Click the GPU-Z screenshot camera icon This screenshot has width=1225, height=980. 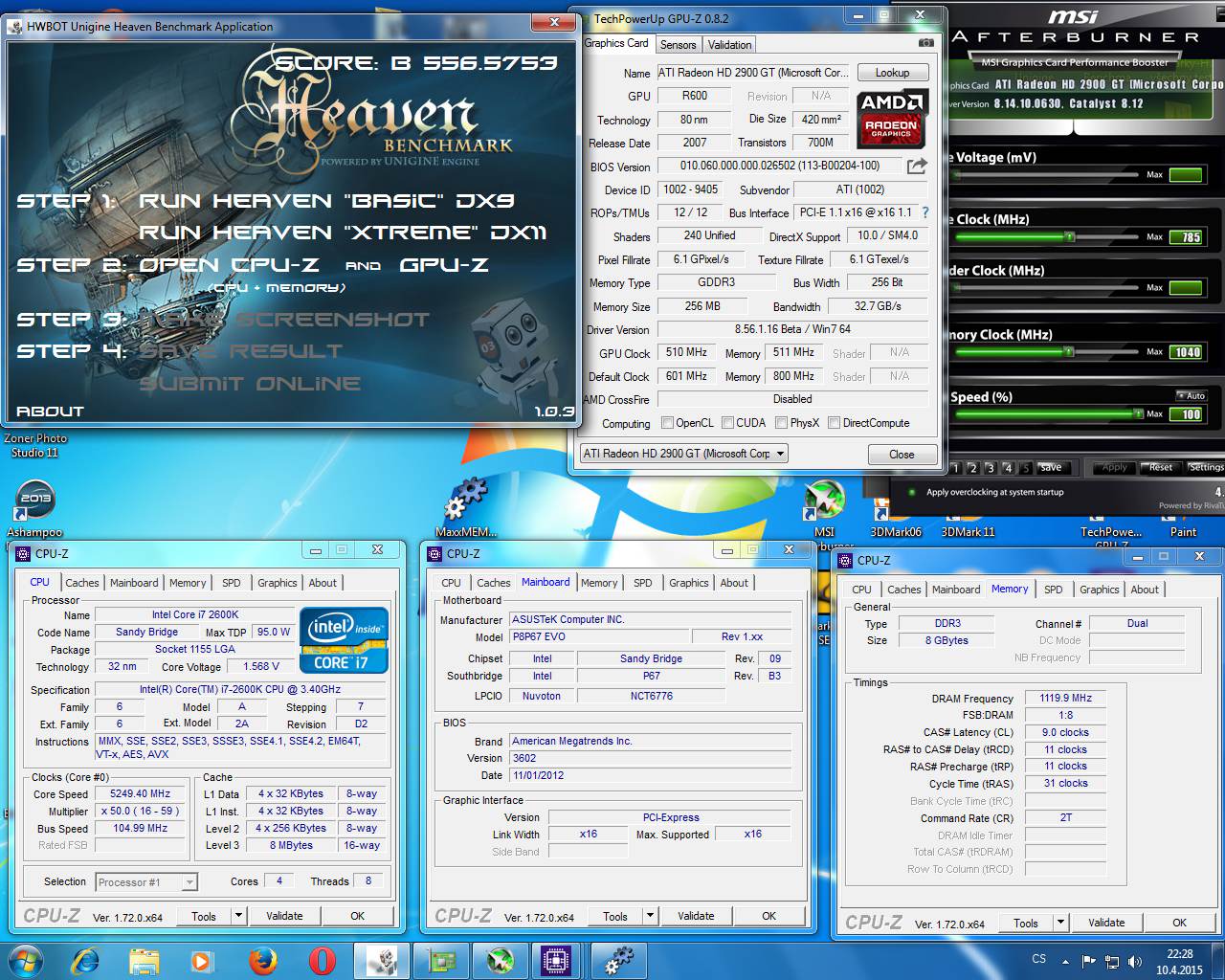[925, 43]
